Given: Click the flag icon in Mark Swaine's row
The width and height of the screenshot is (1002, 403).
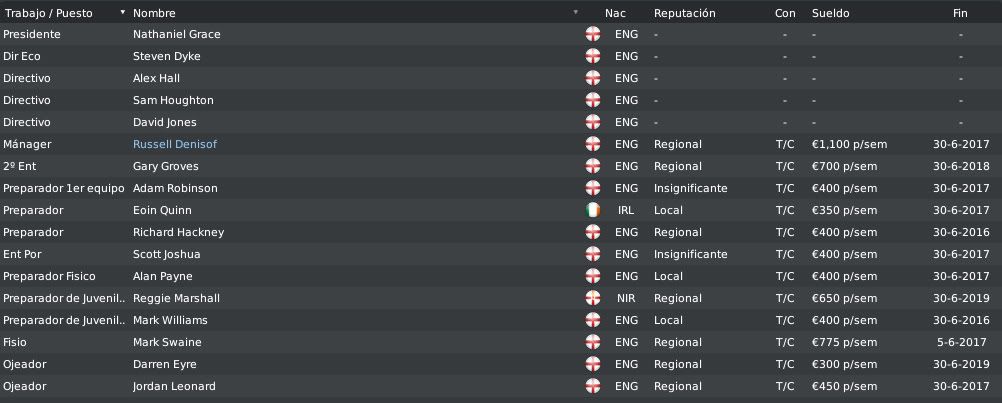Looking at the screenshot, I should 593,342.
